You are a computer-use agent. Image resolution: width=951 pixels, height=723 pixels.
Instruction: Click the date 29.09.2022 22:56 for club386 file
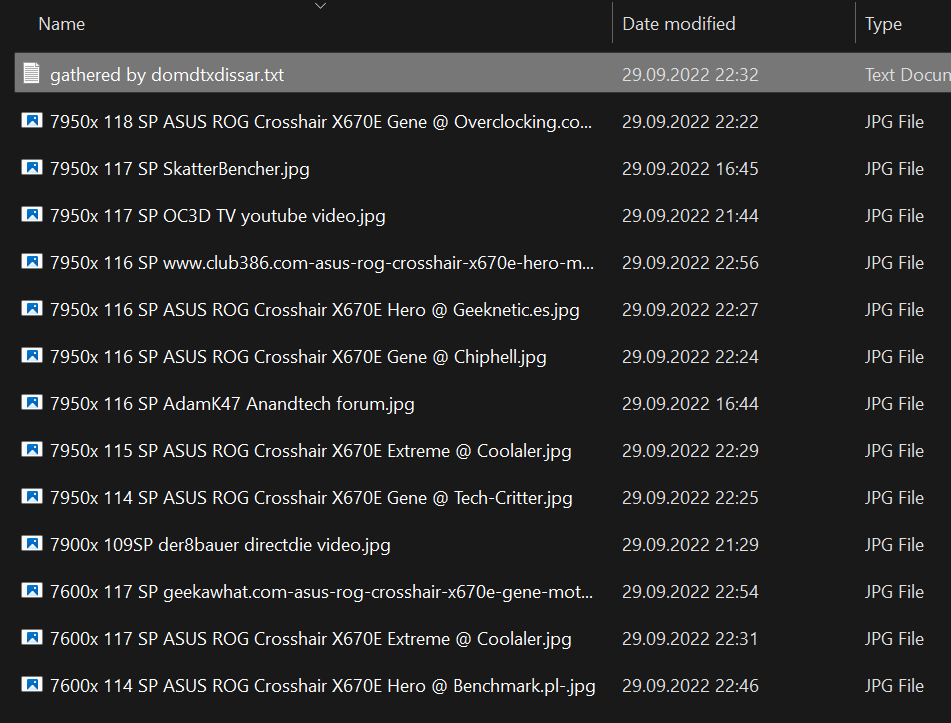click(690, 263)
